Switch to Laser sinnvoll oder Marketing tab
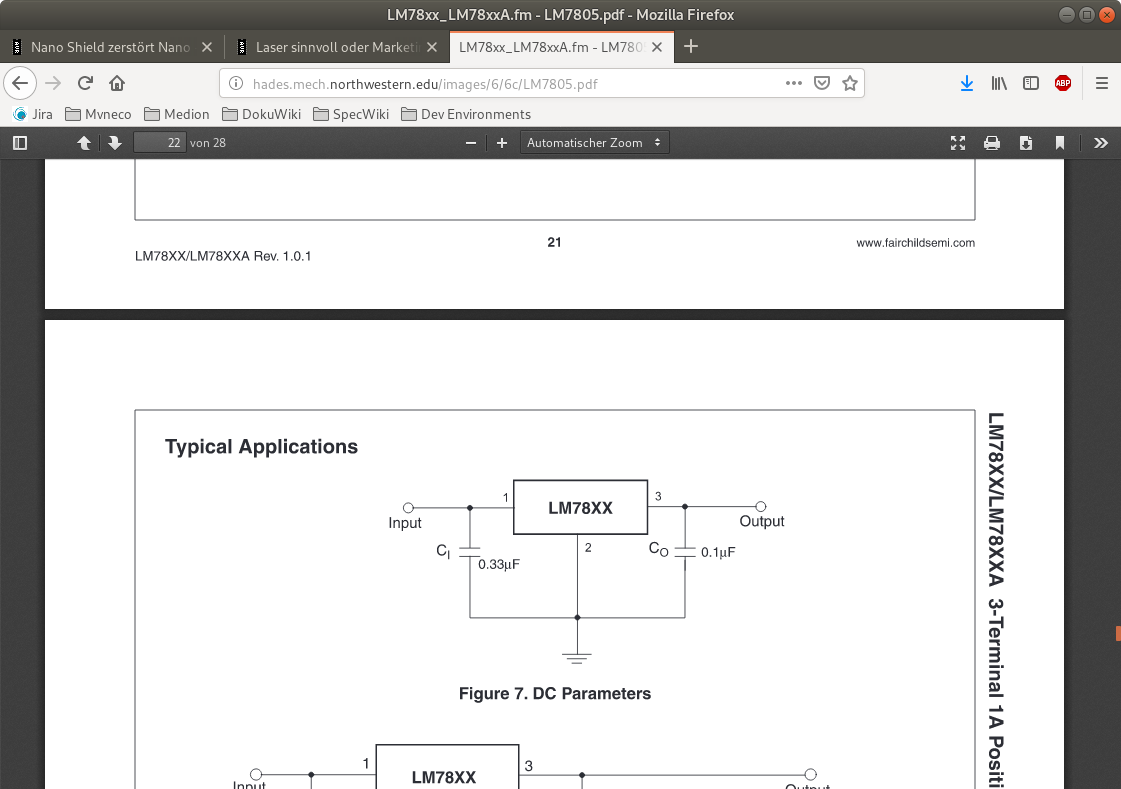 pos(337,47)
